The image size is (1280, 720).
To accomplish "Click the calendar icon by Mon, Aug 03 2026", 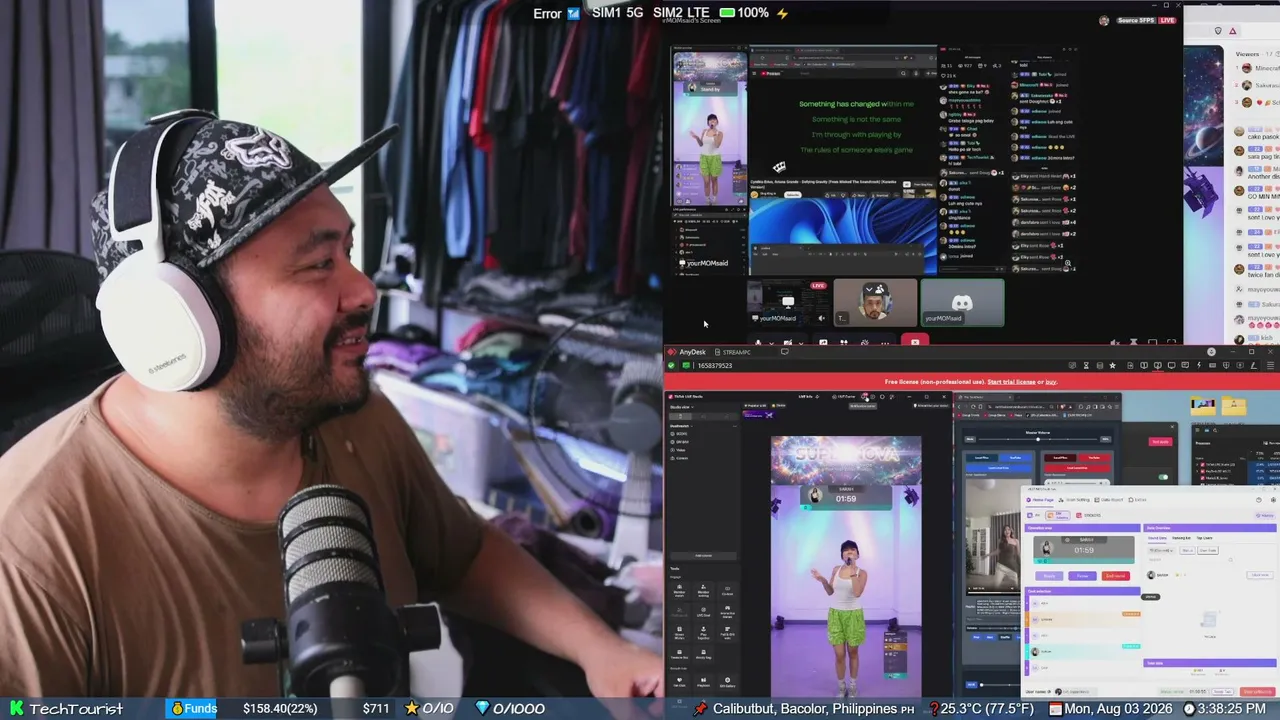I will point(1056,708).
